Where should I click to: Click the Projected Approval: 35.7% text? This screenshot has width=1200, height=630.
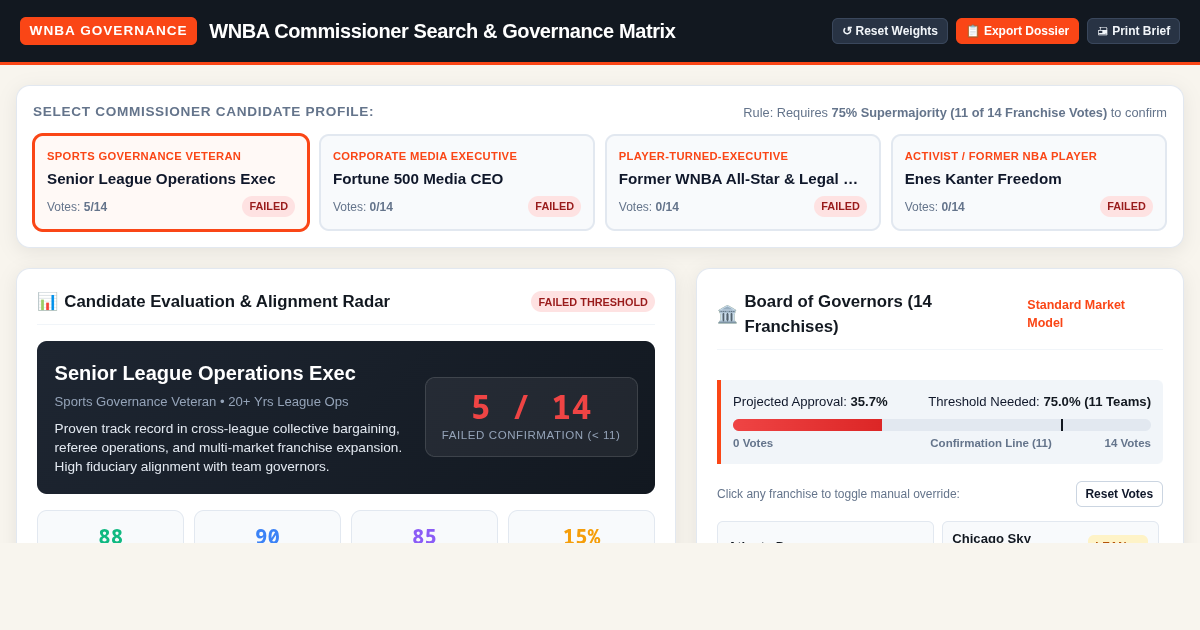pos(810,401)
